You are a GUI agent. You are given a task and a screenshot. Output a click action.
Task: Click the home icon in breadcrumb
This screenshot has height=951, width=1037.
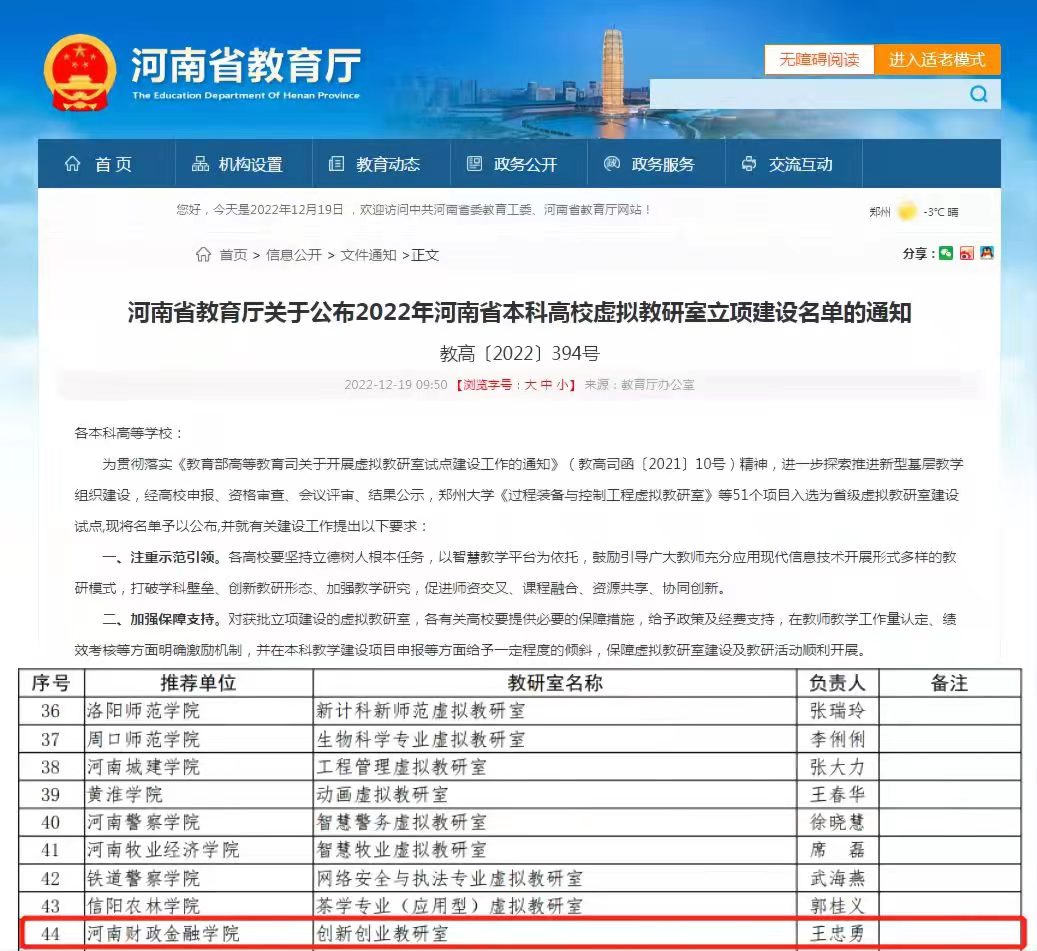(x=204, y=255)
